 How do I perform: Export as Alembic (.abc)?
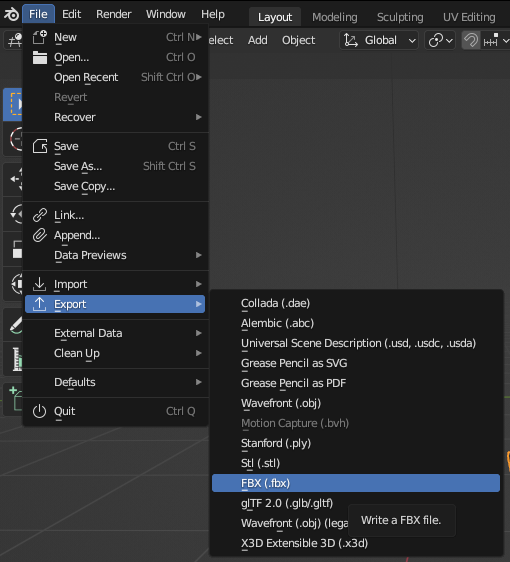[356, 323]
